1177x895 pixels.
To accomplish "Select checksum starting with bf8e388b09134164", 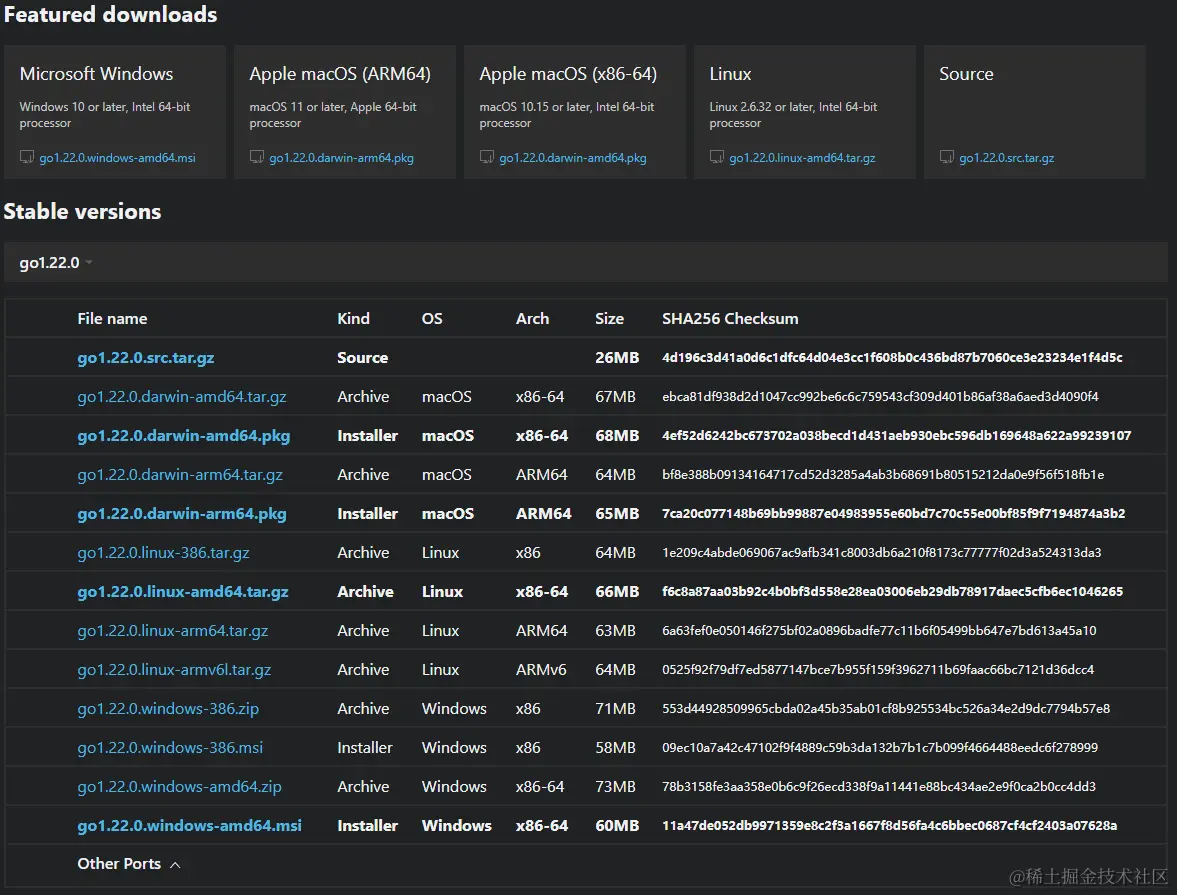I will coord(884,475).
